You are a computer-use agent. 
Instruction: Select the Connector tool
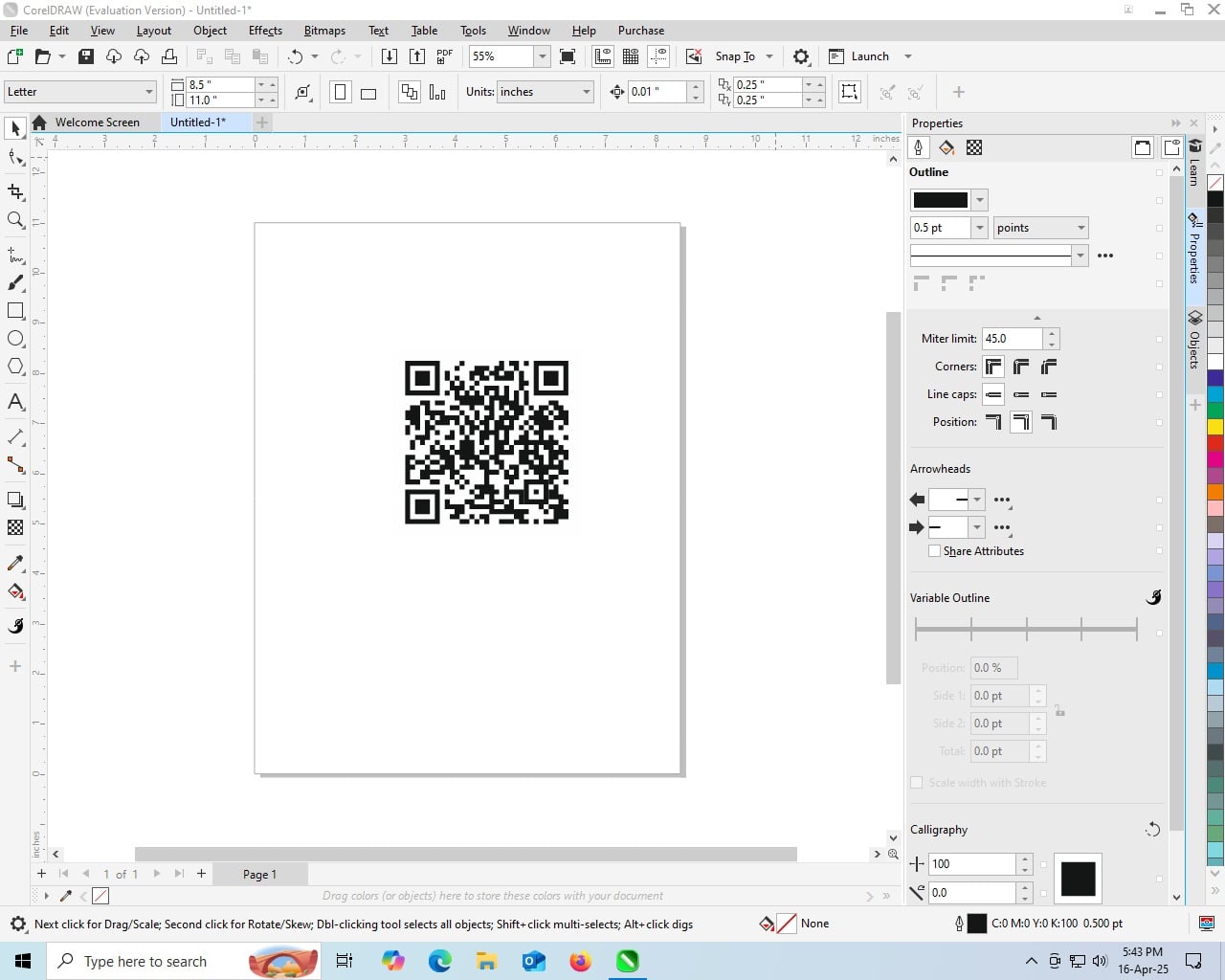(15, 465)
